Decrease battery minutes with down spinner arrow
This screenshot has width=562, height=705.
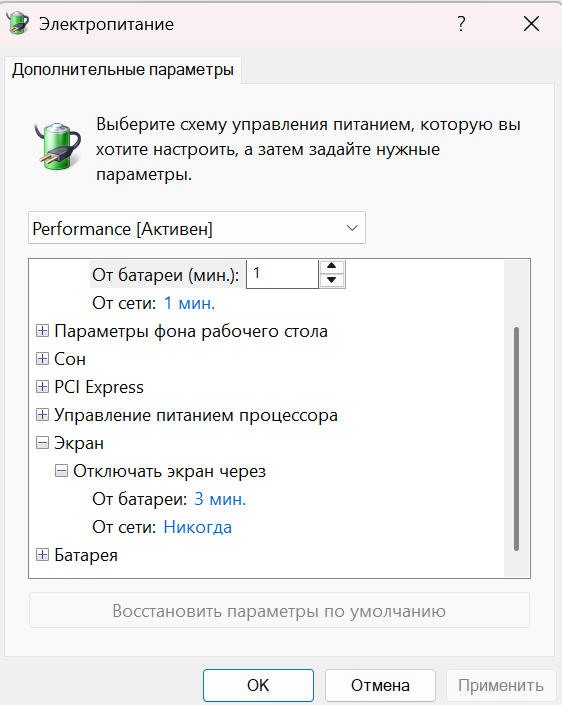click(332, 281)
